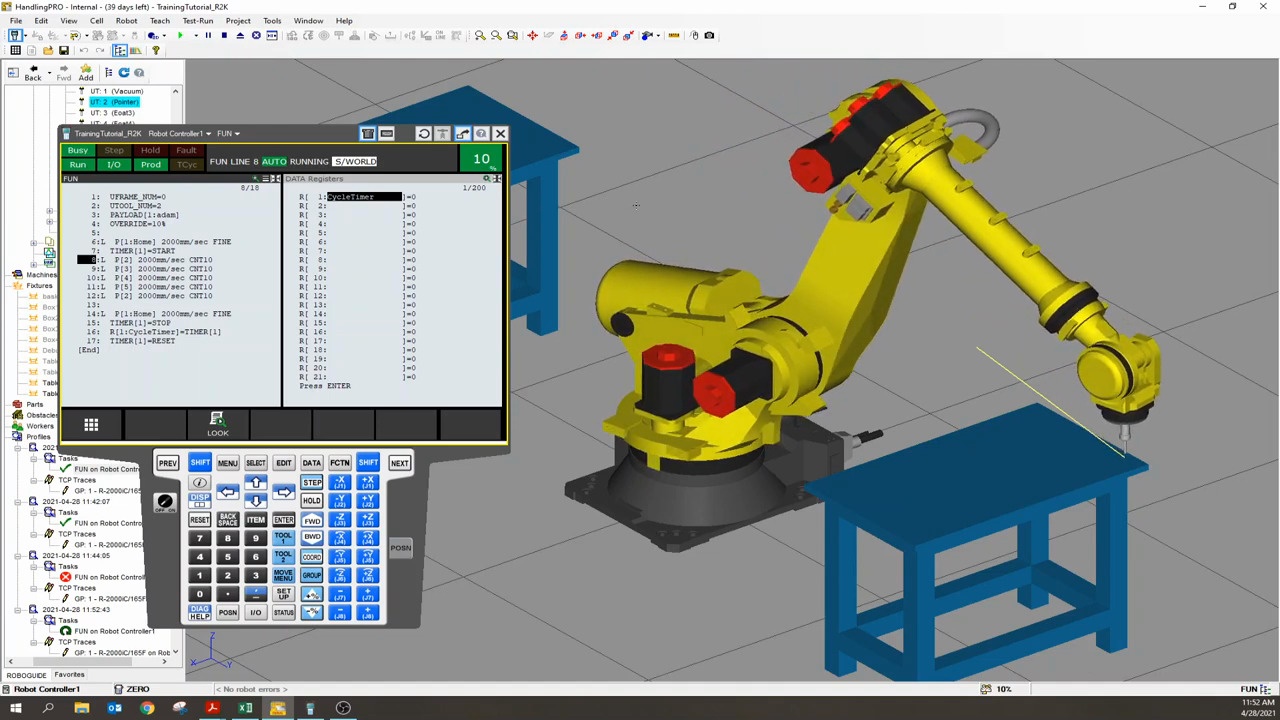This screenshot has width=1280, height=720.
Task: Pause the simulation using the toolbar pause icon
Action: click(208, 35)
